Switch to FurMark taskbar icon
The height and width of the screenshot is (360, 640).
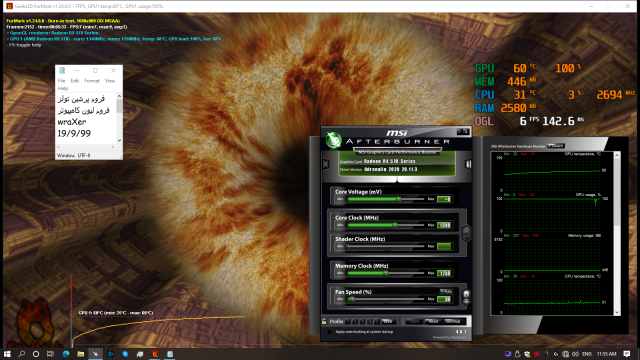click(x=155, y=354)
